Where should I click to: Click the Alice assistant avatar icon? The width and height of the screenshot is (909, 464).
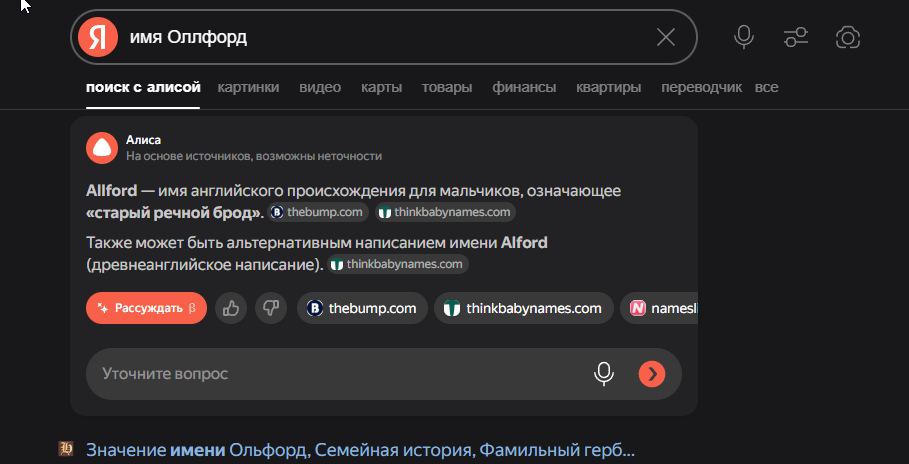(102, 148)
